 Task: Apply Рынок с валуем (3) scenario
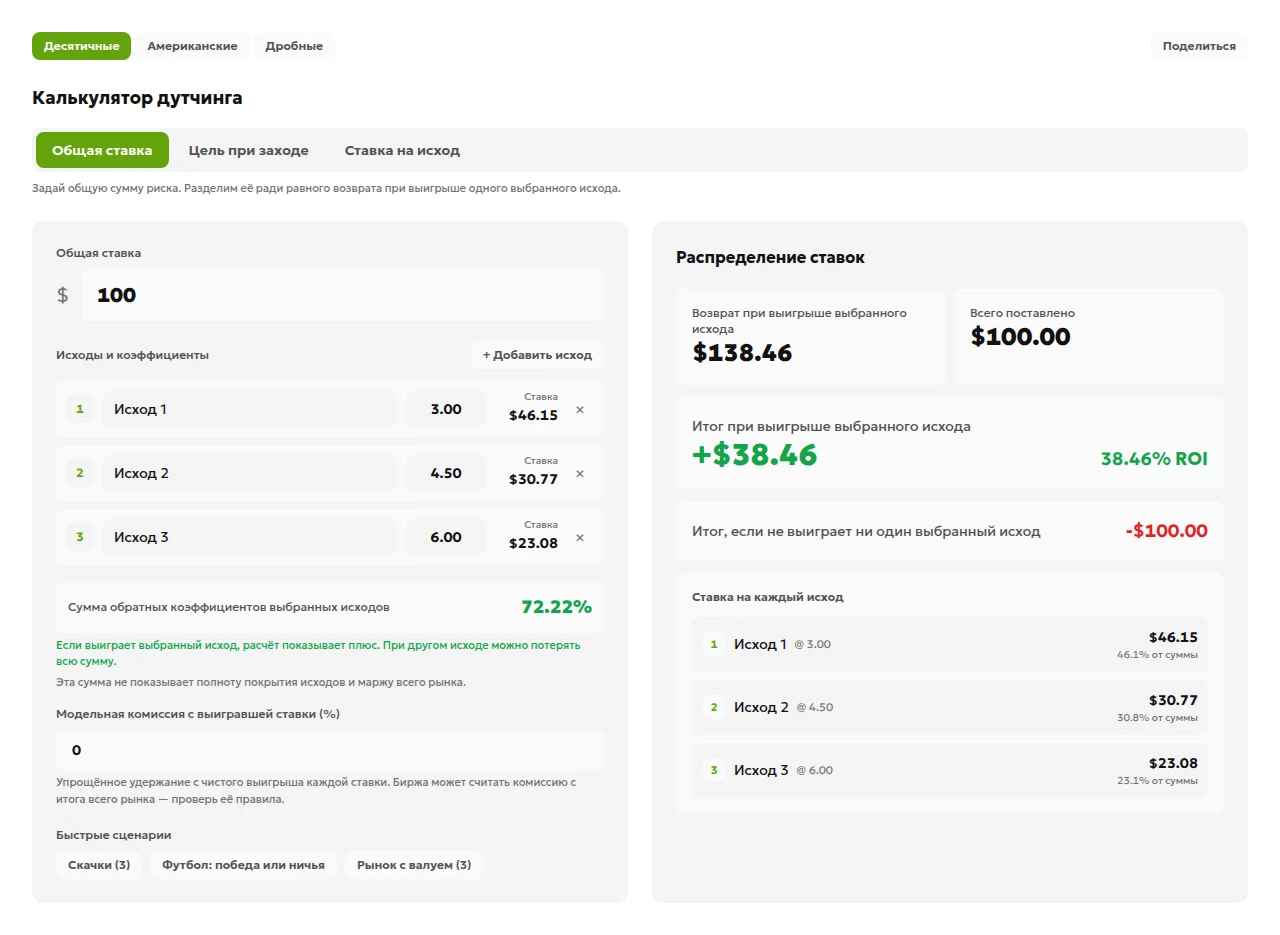[x=414, y=865]
